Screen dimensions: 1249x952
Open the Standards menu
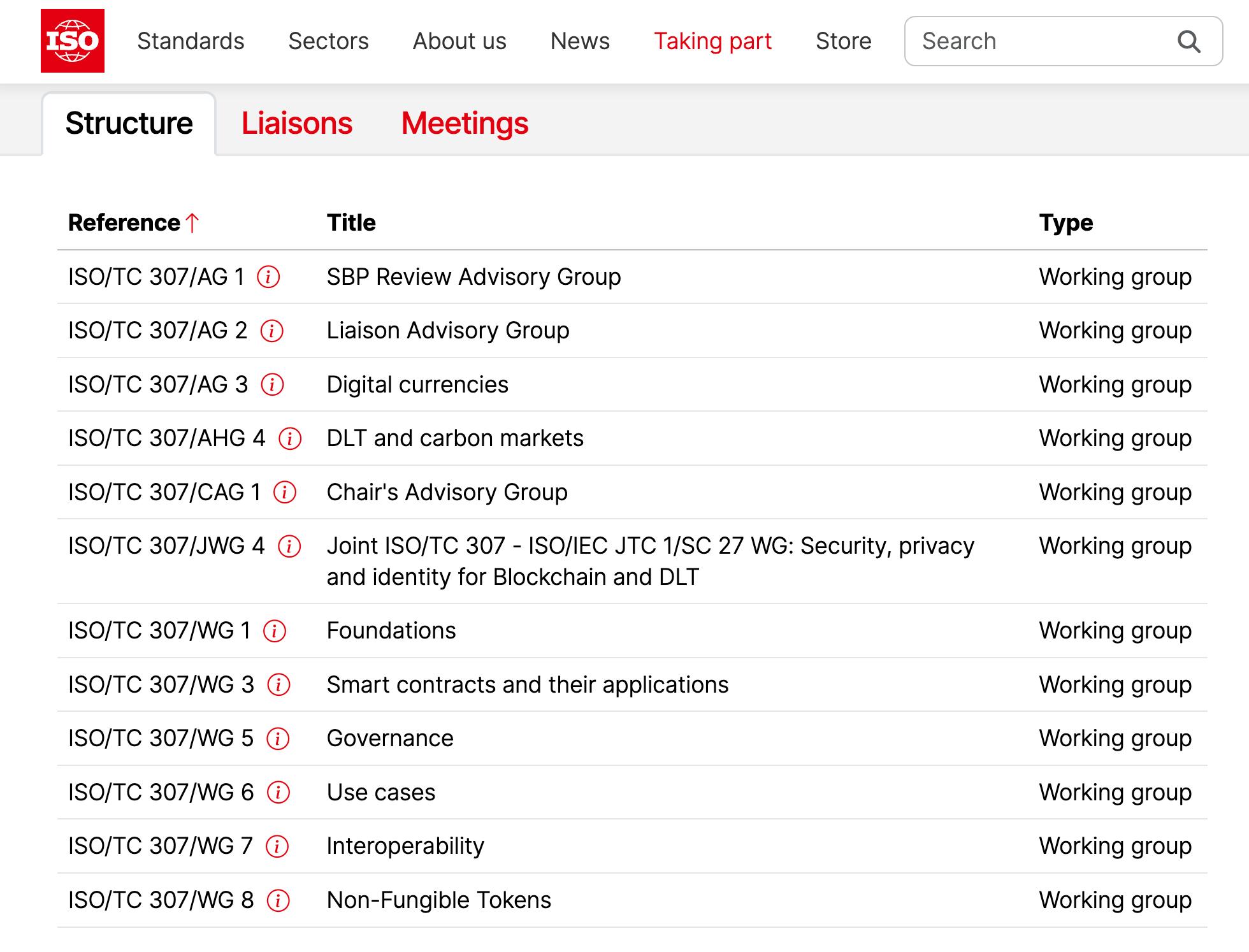[191, 41]
